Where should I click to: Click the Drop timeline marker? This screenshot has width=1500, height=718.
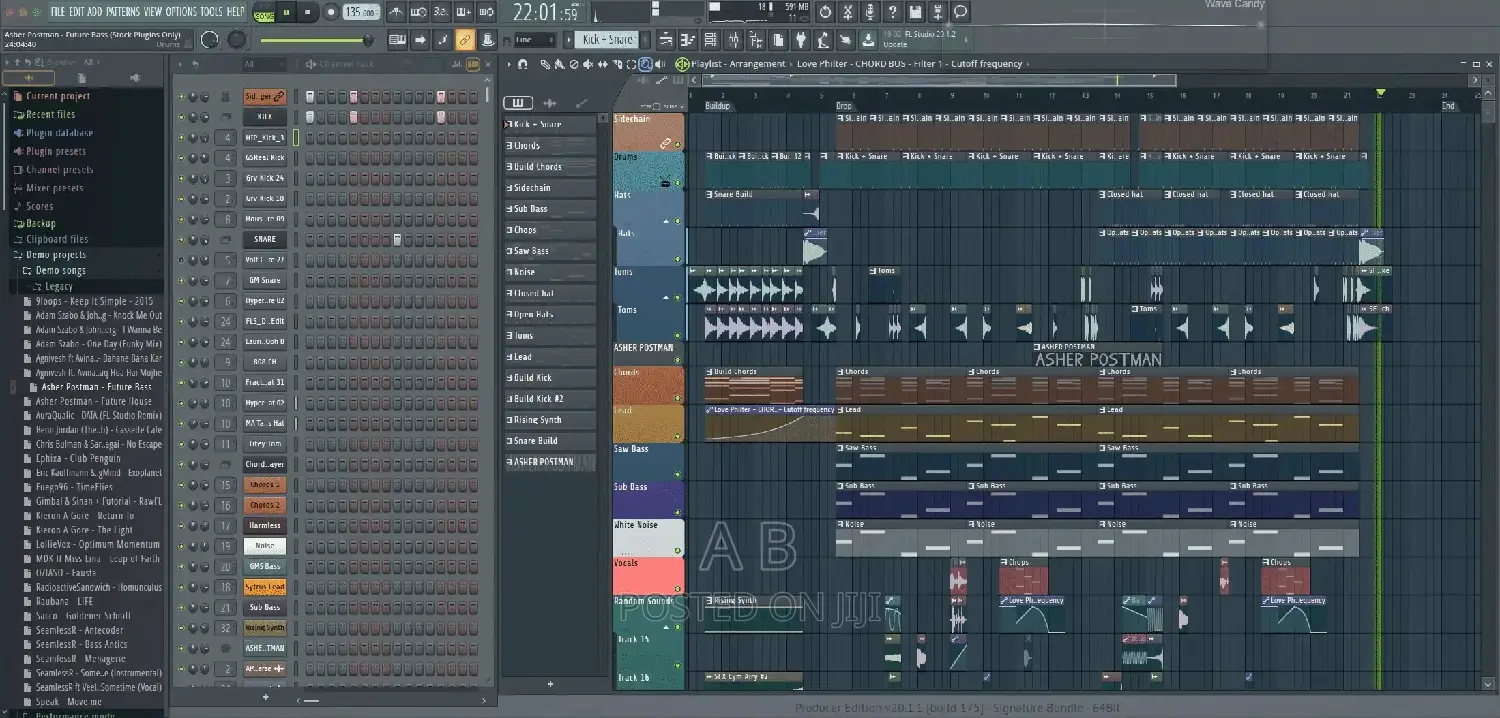point(845,106)
